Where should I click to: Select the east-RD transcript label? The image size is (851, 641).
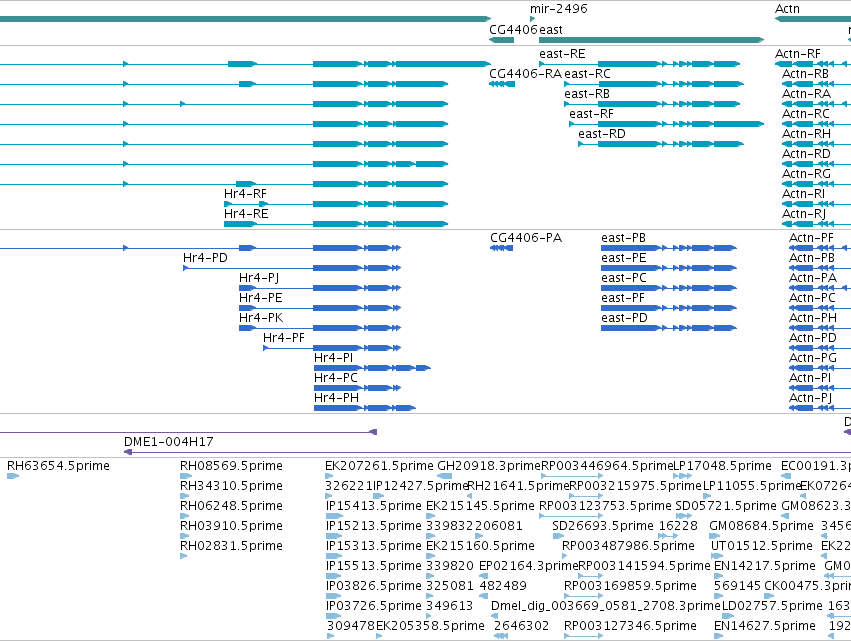click(602, 134)
